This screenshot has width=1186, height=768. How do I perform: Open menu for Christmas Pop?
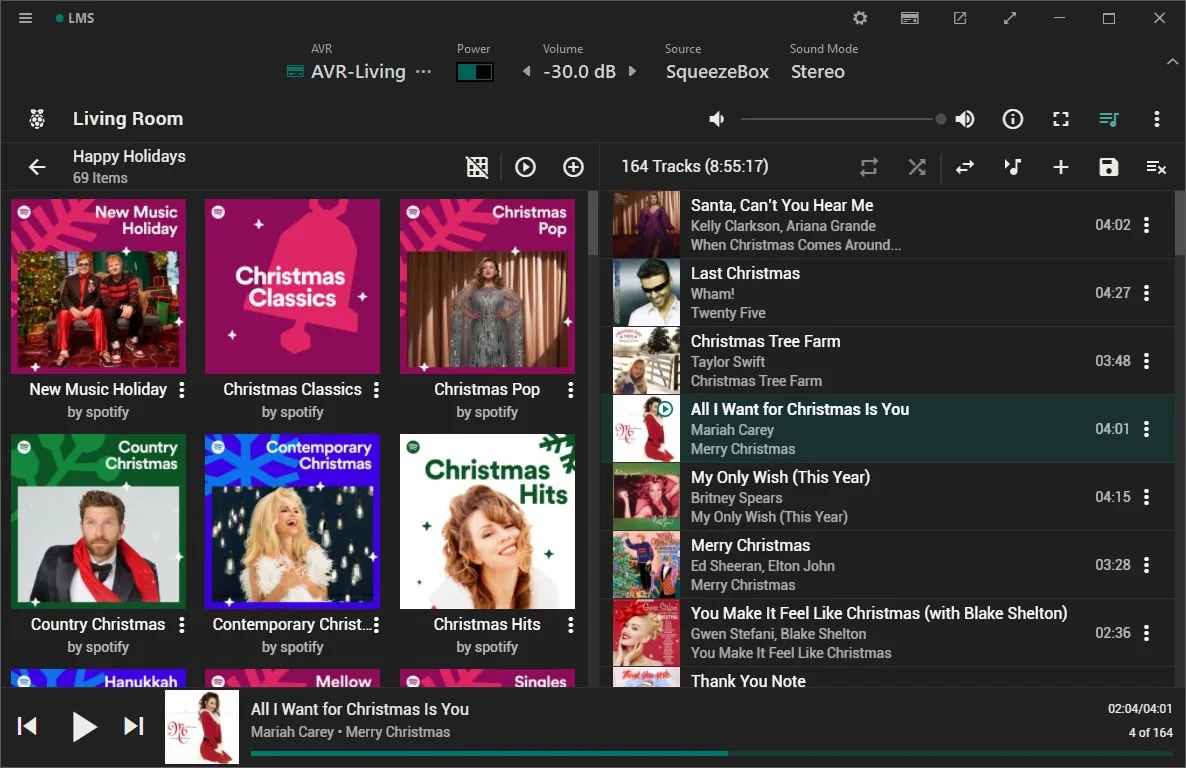tap(570, 390)
